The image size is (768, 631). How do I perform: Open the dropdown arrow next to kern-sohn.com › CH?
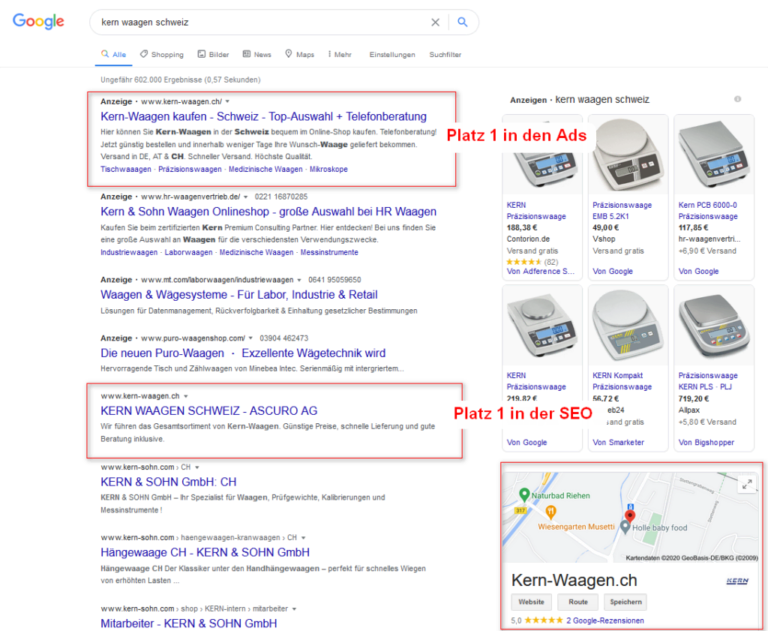[197, 467]
